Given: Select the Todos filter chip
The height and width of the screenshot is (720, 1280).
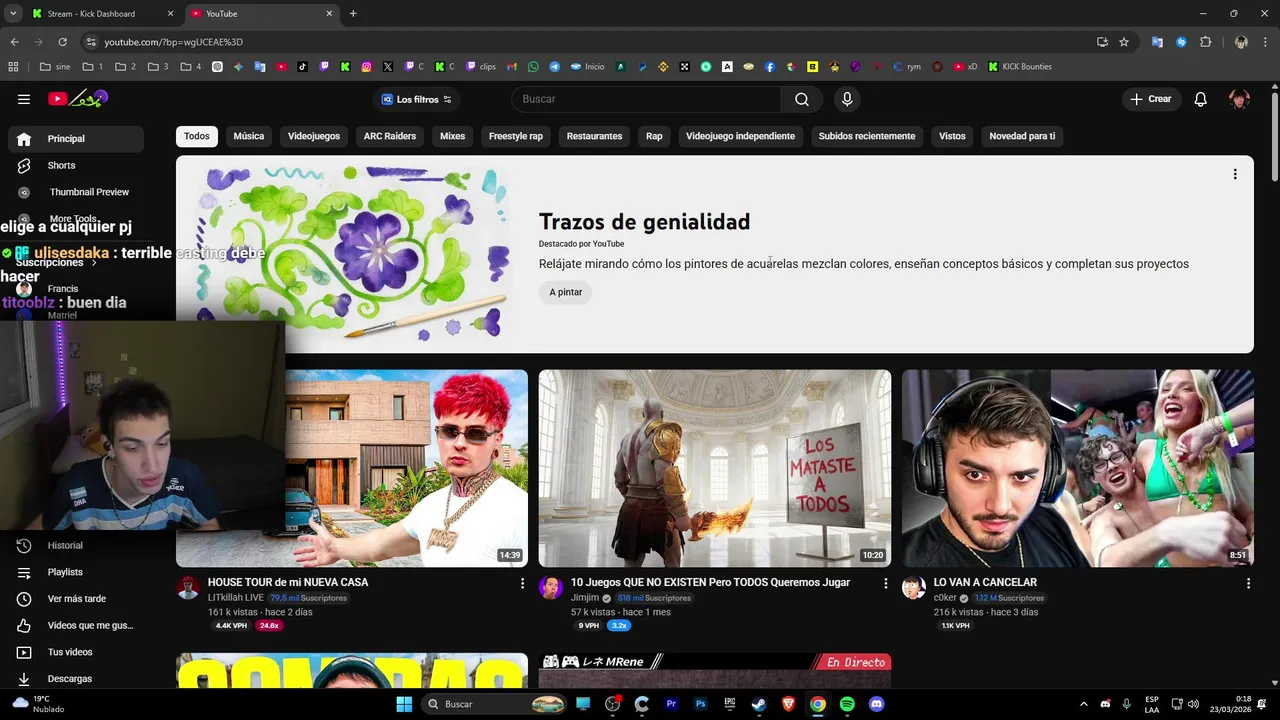Looking at the screenshot, I should pyautogui.click(x=197, y=136).
